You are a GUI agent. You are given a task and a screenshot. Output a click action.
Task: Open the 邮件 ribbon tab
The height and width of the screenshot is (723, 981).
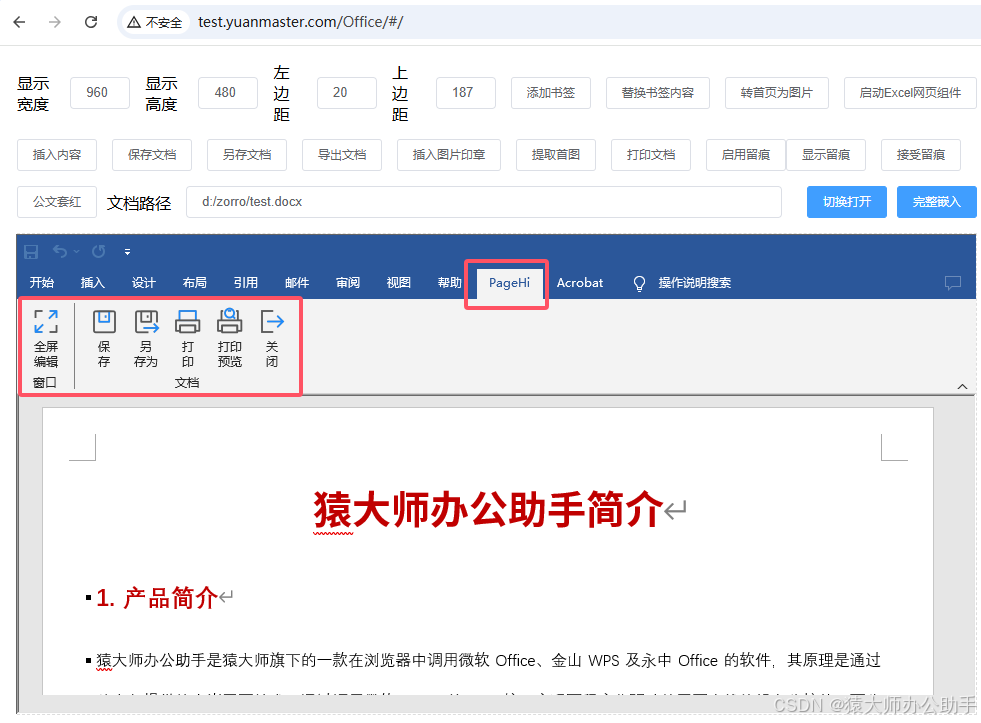pos(297,283)
